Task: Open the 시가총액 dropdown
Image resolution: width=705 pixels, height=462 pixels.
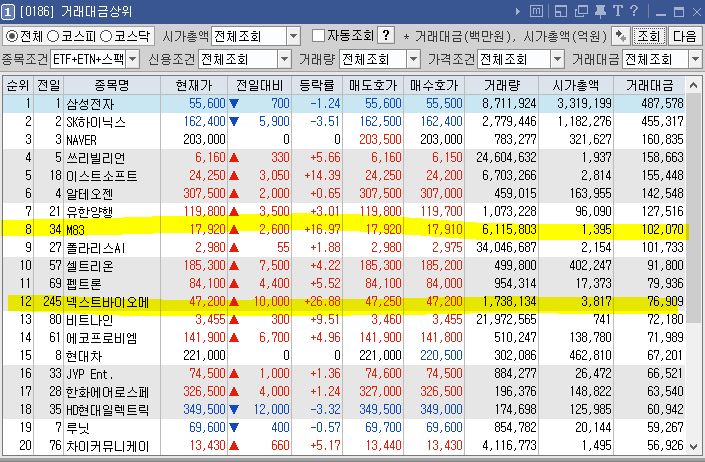Action: pos(294,36)
